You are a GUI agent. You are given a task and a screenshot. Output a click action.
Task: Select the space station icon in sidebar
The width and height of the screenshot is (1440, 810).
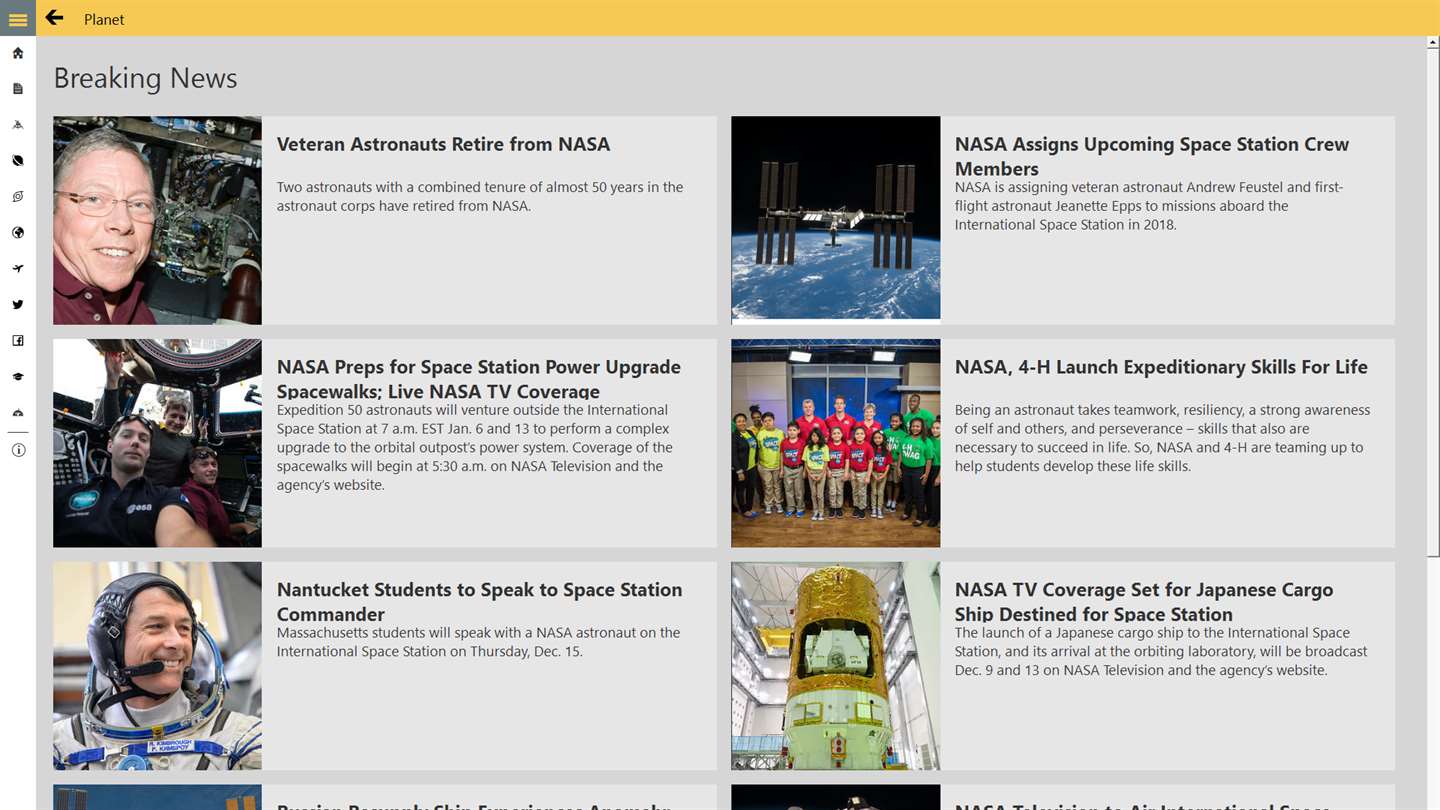(x=18, y=125)
